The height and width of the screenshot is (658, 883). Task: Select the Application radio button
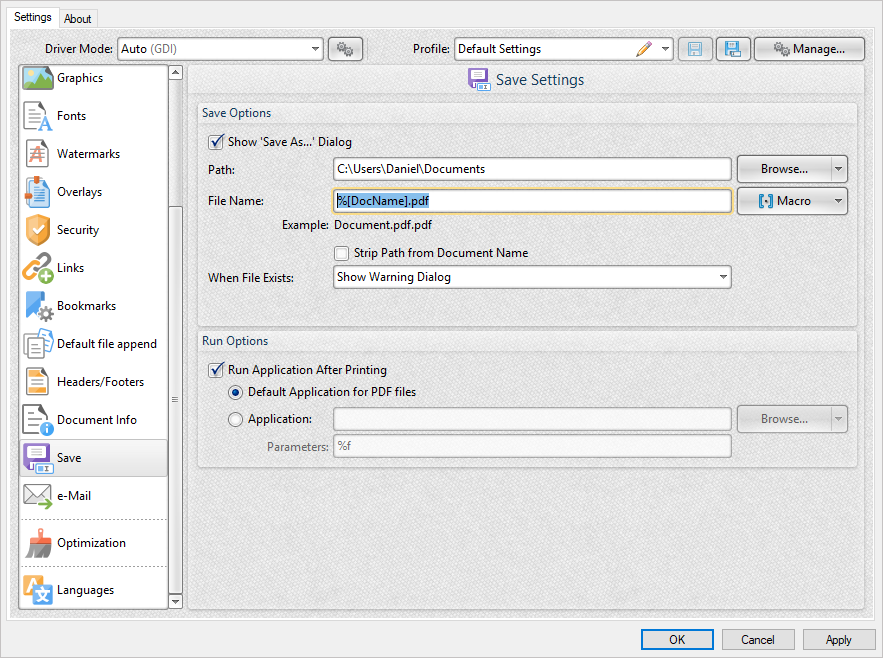(235, 418)
